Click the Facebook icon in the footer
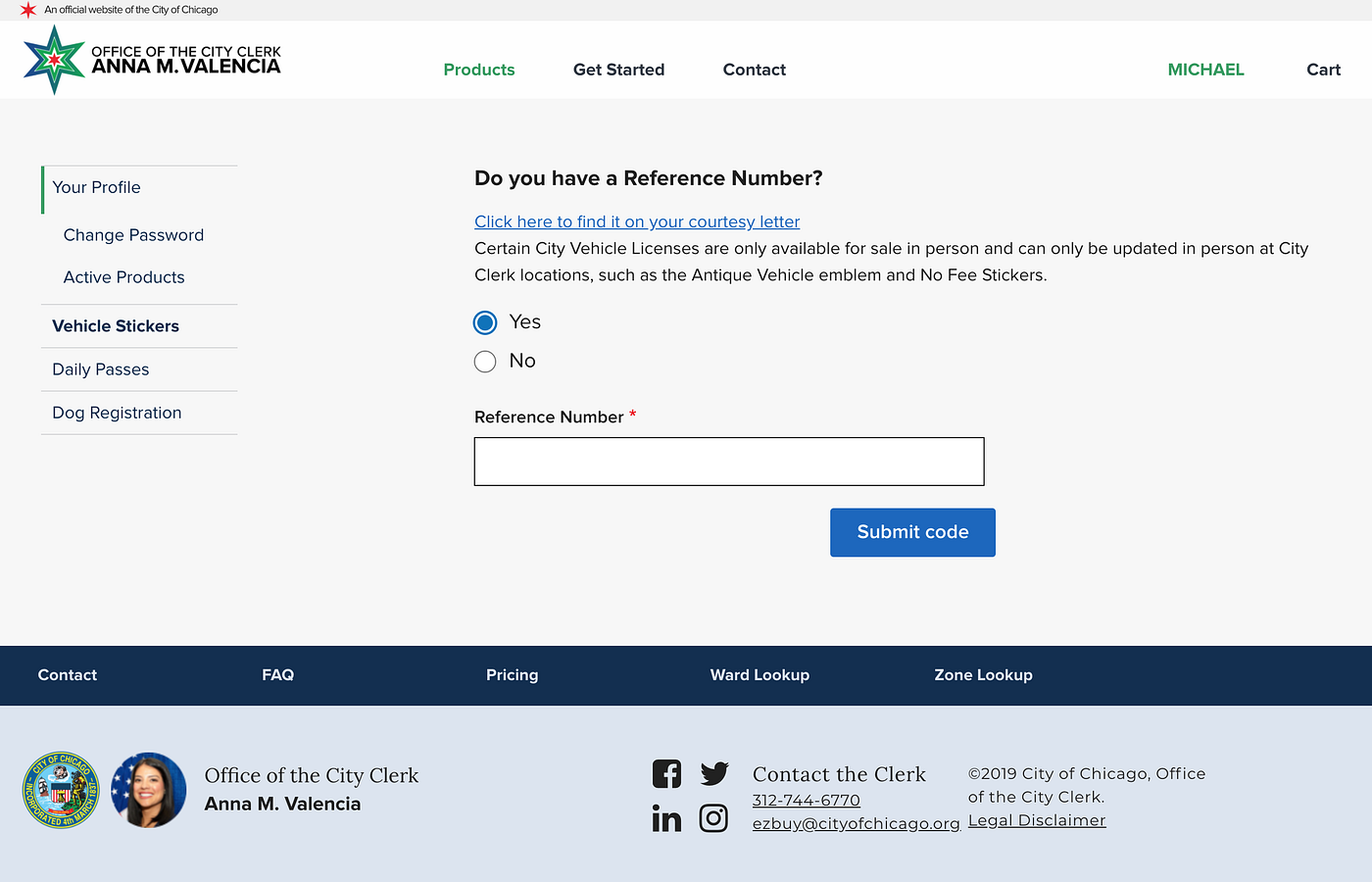Image resolution: width=1372 pixels, height=882 pixels. pos(666,773)
